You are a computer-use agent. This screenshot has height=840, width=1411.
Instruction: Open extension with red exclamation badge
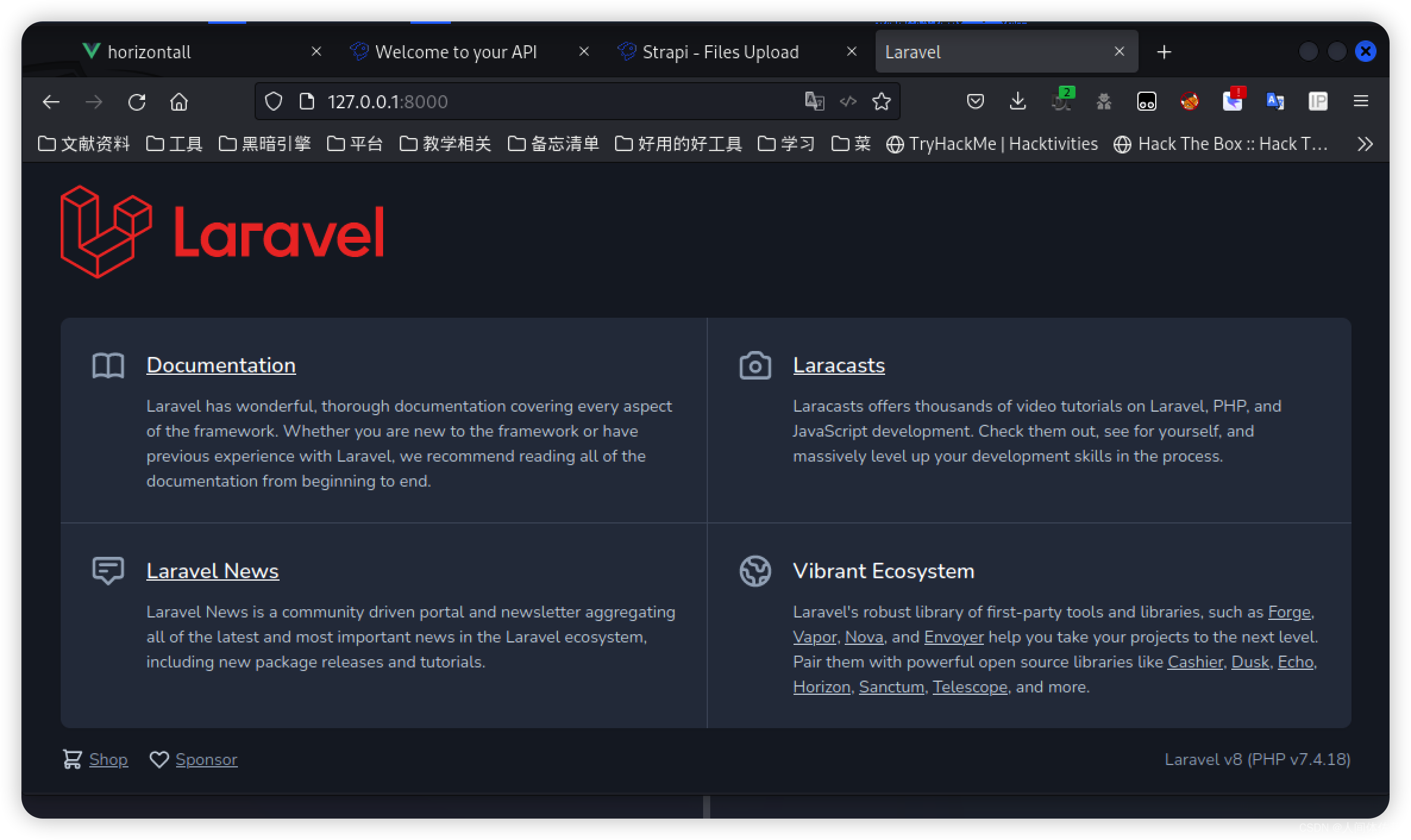(x=1233, y=100)
